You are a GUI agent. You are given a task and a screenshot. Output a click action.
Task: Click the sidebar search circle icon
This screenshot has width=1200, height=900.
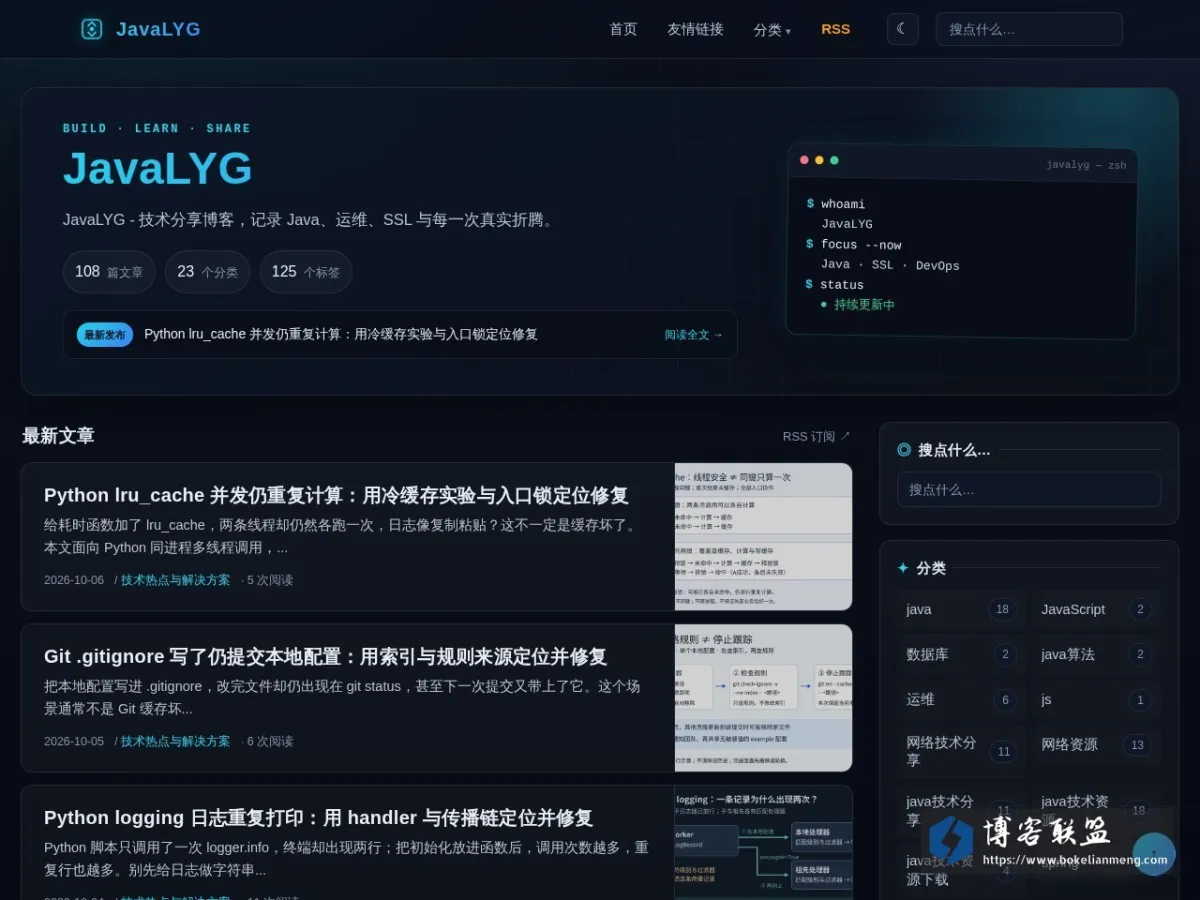tap(904, 450)
